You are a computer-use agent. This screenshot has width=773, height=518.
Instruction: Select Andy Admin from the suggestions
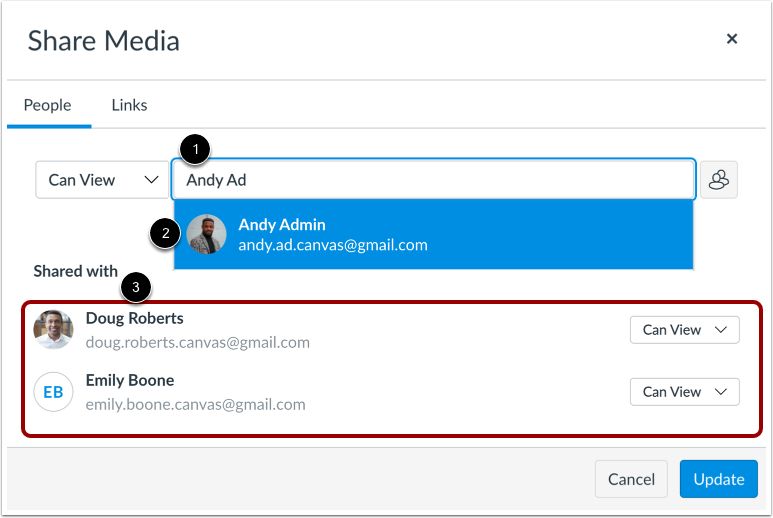click(434, 235)
